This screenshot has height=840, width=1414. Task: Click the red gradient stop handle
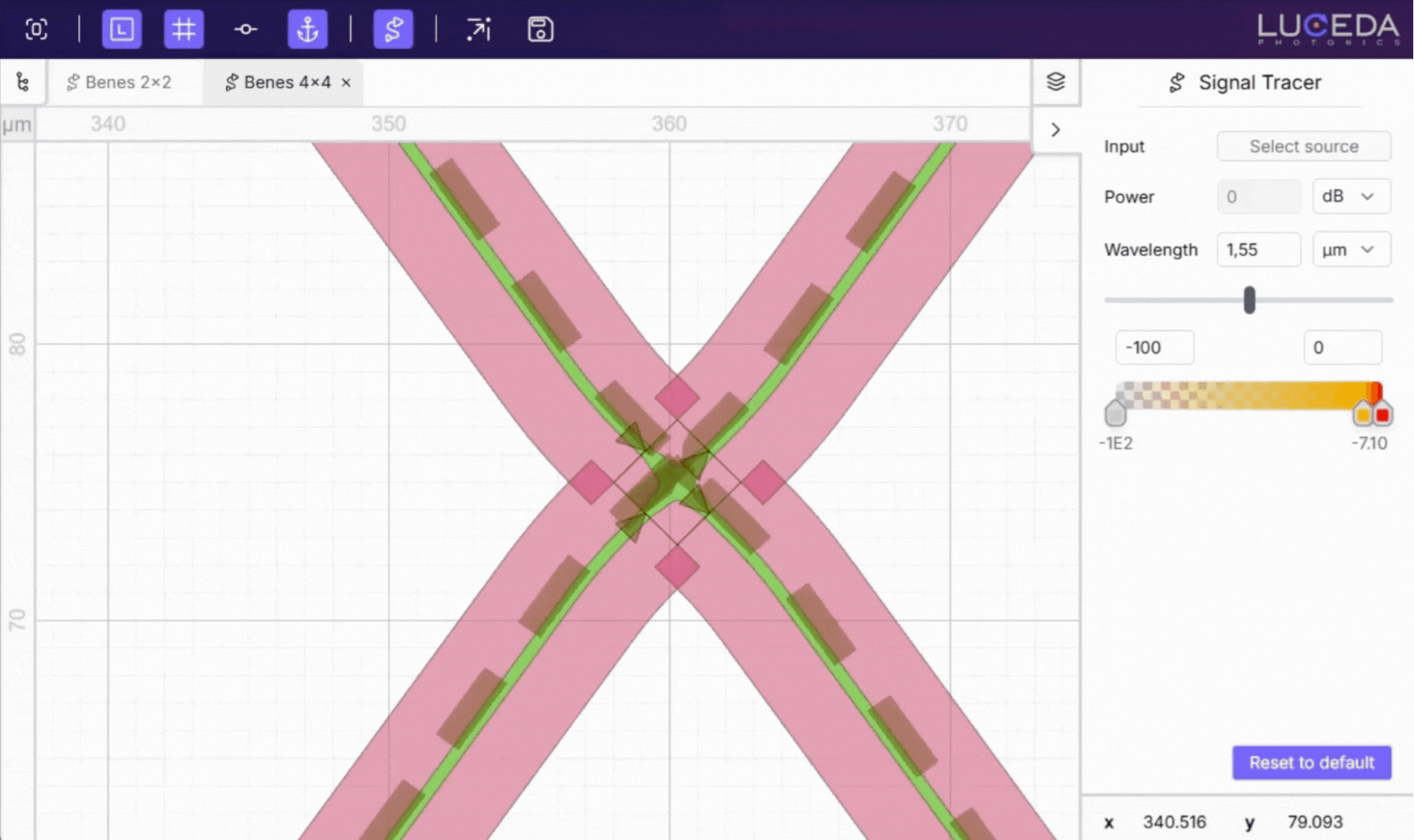[x=1382, y=413]
